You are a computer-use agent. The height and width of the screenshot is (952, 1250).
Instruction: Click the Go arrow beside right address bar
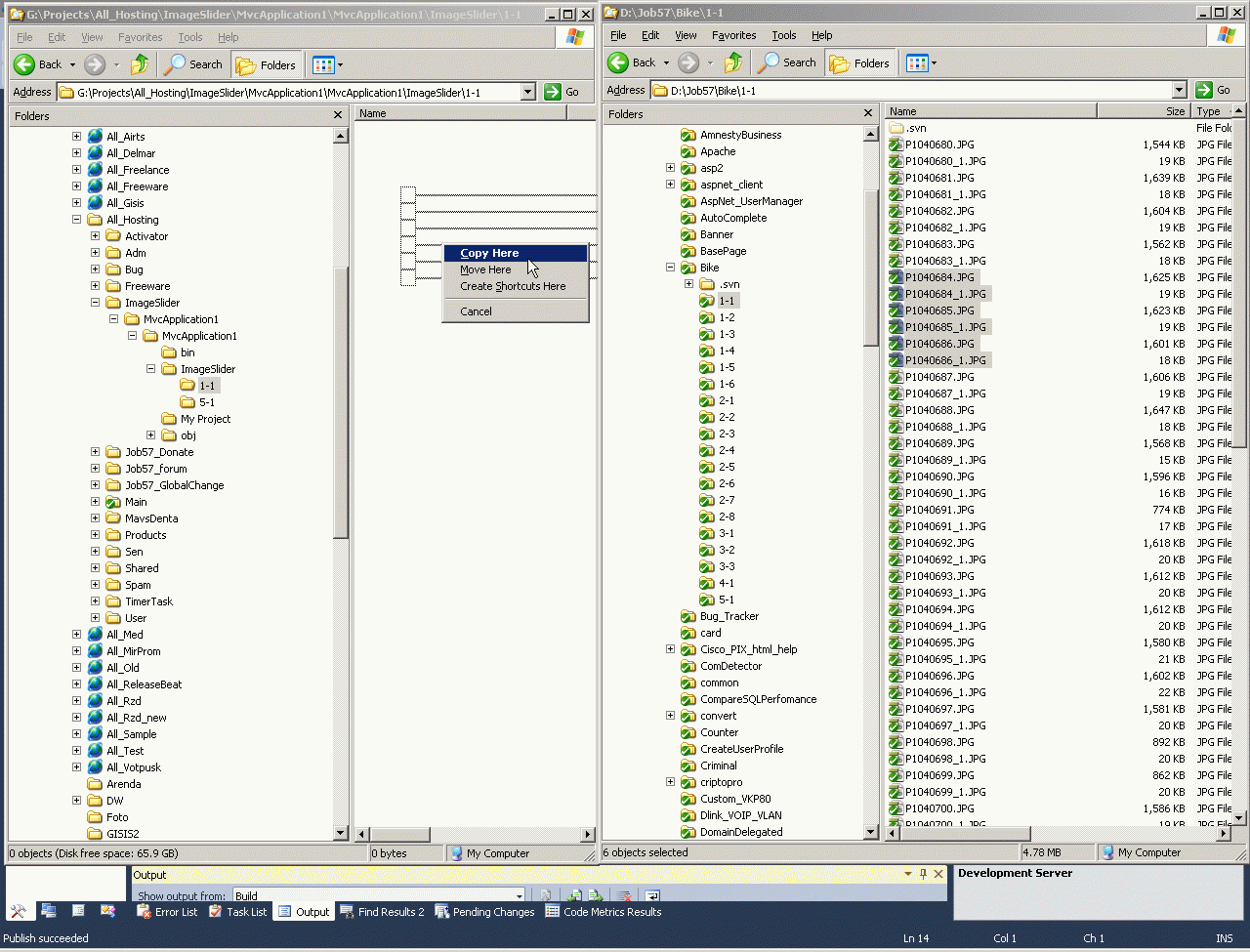coord(1204,90)
